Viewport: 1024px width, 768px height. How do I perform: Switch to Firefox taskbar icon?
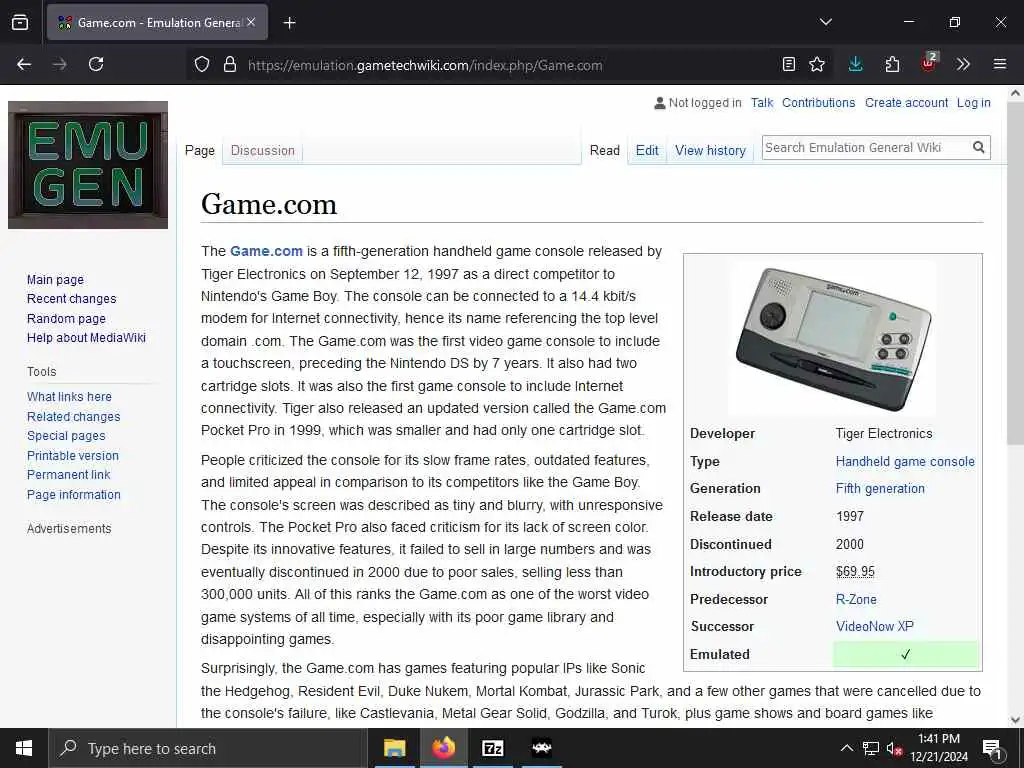tap(443, 748)
